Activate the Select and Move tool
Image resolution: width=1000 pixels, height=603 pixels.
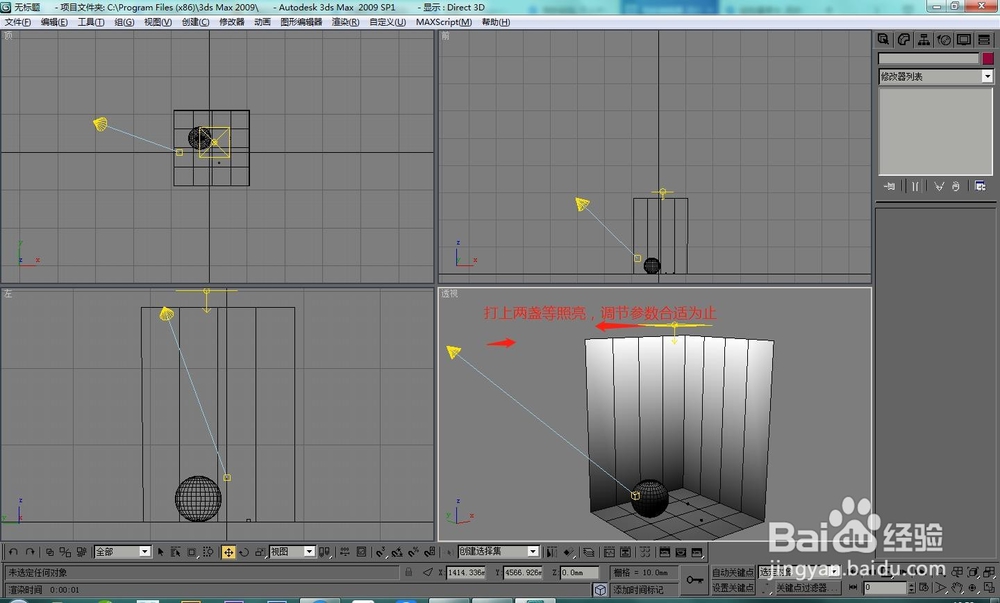(228, 552)
